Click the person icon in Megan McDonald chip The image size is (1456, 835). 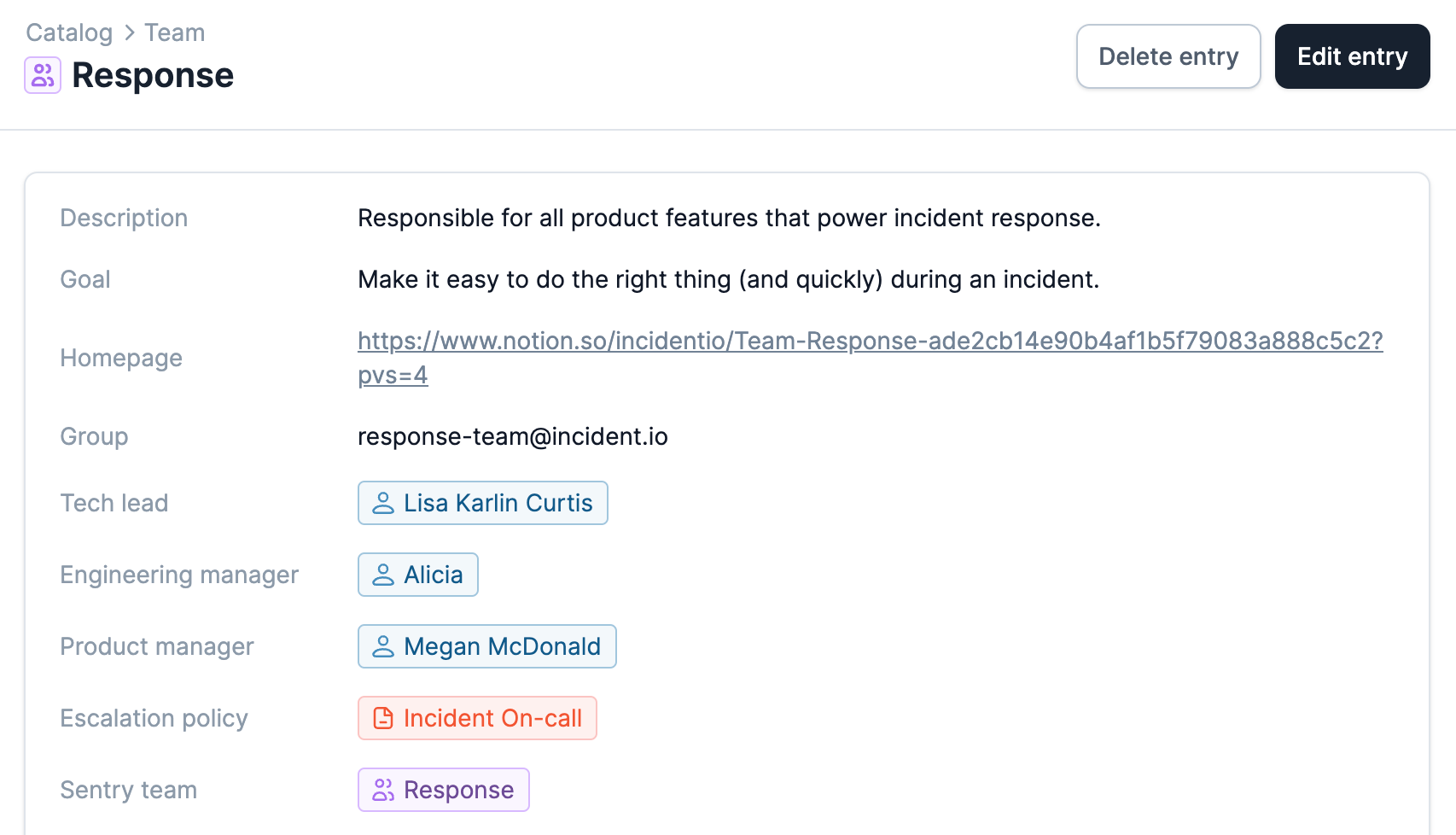click(383, 646)
